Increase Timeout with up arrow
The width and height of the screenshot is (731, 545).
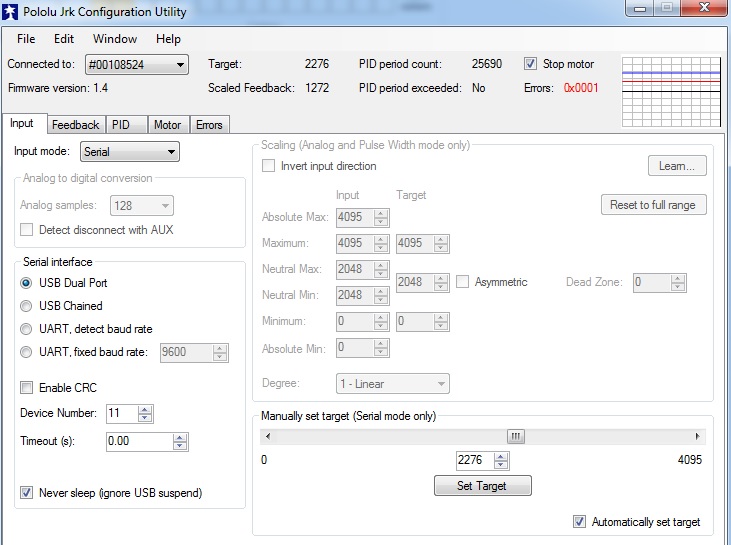click(179, 438)
